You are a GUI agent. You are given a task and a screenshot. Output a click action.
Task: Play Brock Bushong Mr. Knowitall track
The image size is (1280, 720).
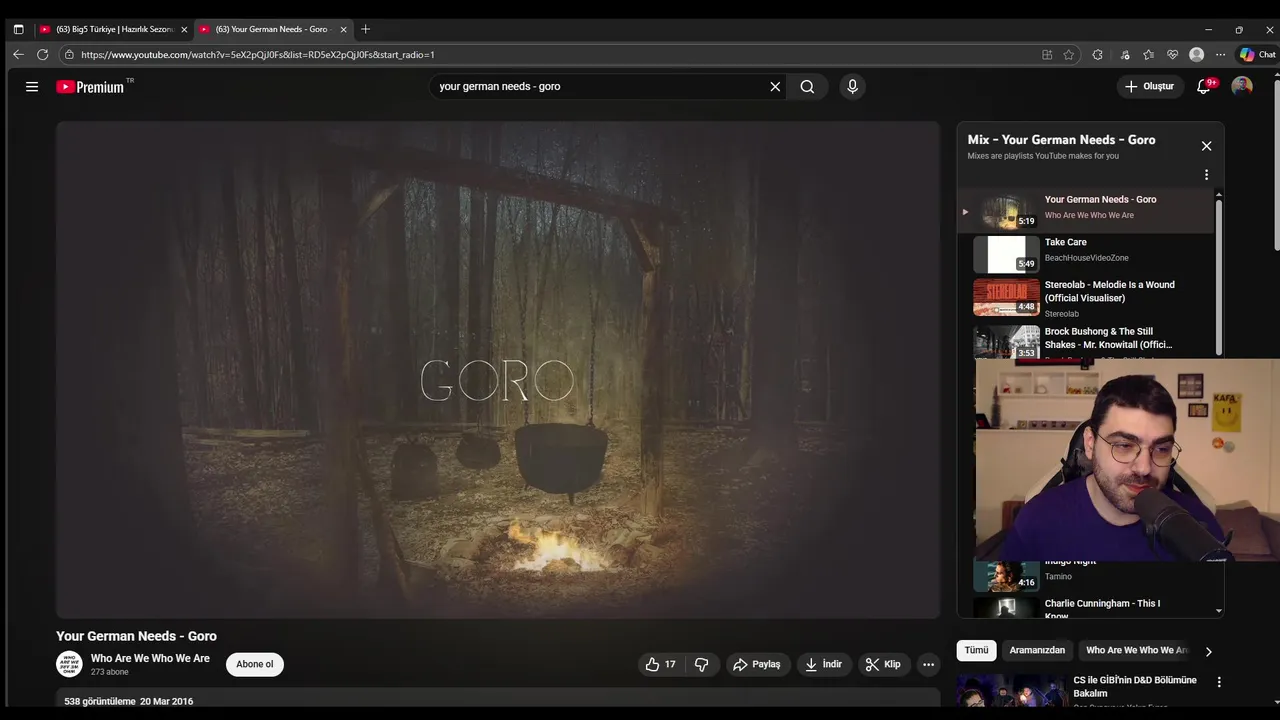[1084, 341]
